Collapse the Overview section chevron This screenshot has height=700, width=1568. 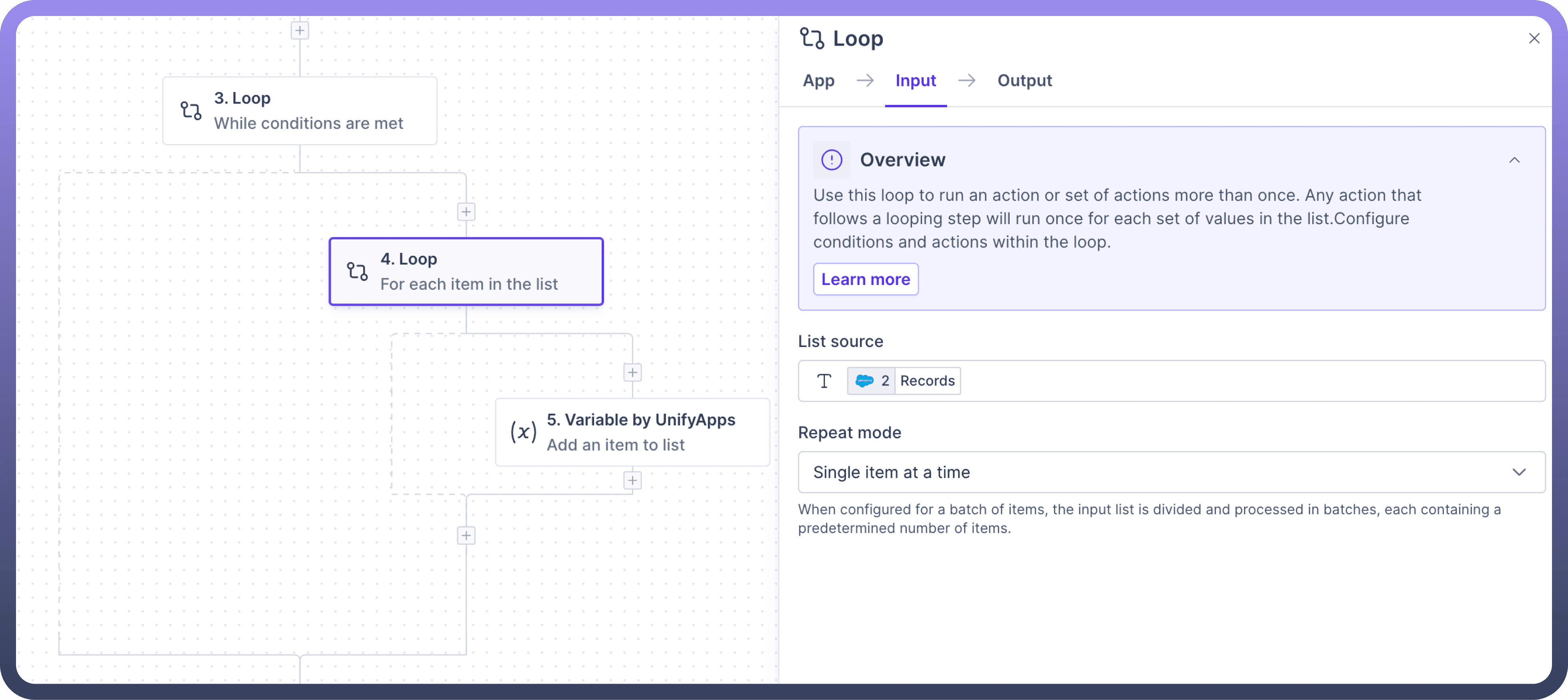1514,160
